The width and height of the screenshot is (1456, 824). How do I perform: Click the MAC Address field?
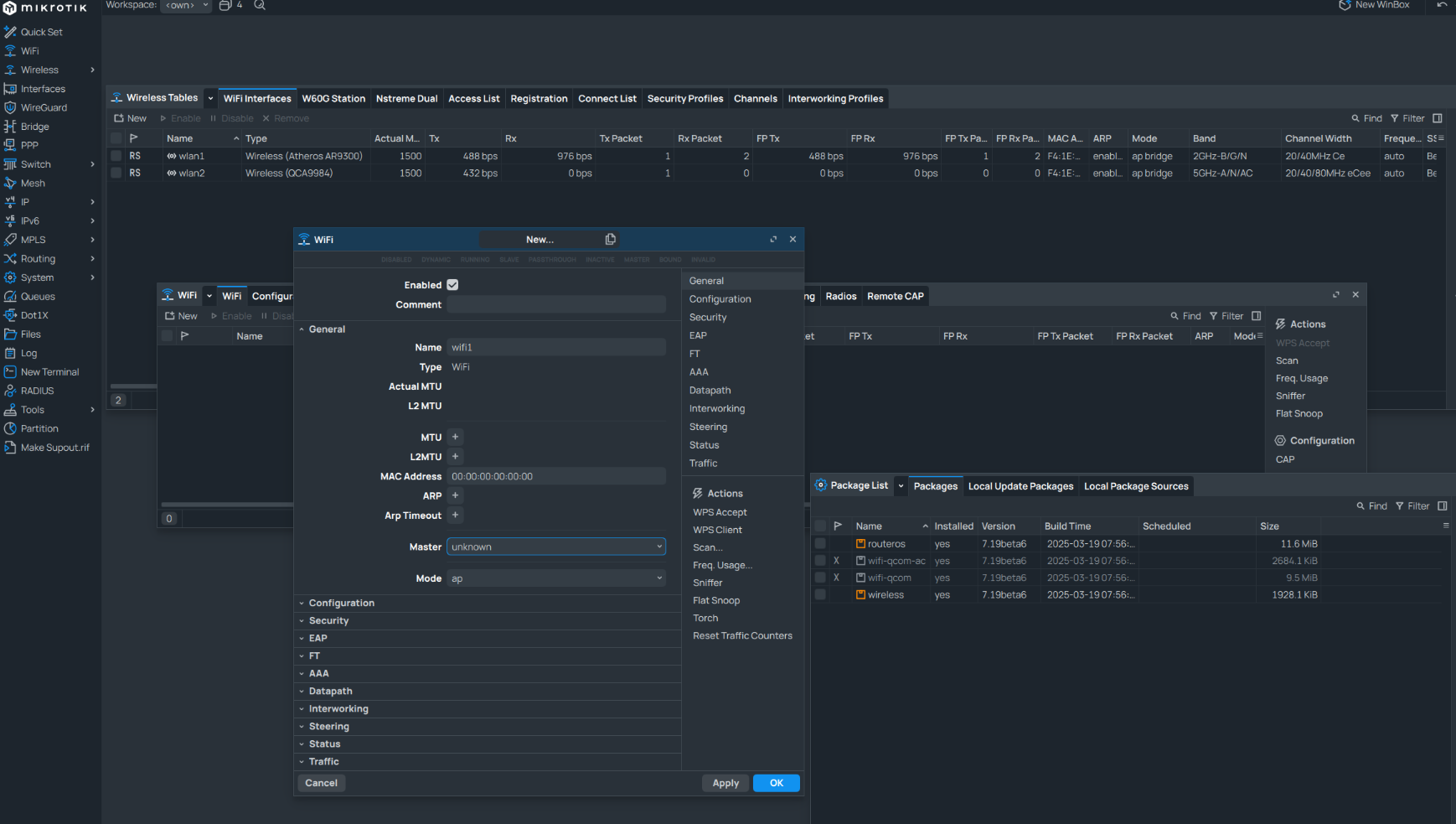tap(556, 476)
